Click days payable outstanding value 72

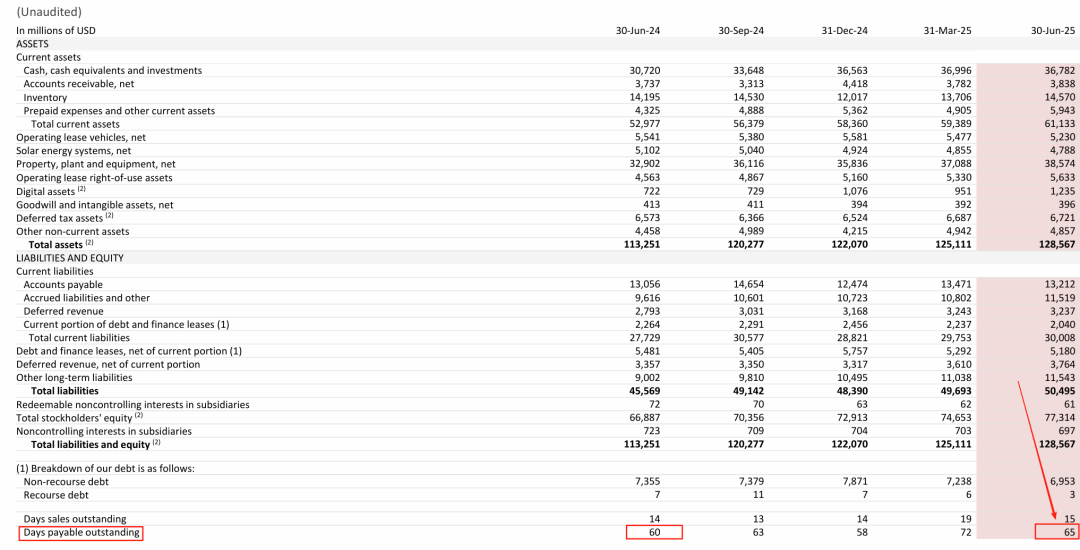click(966, 532)
